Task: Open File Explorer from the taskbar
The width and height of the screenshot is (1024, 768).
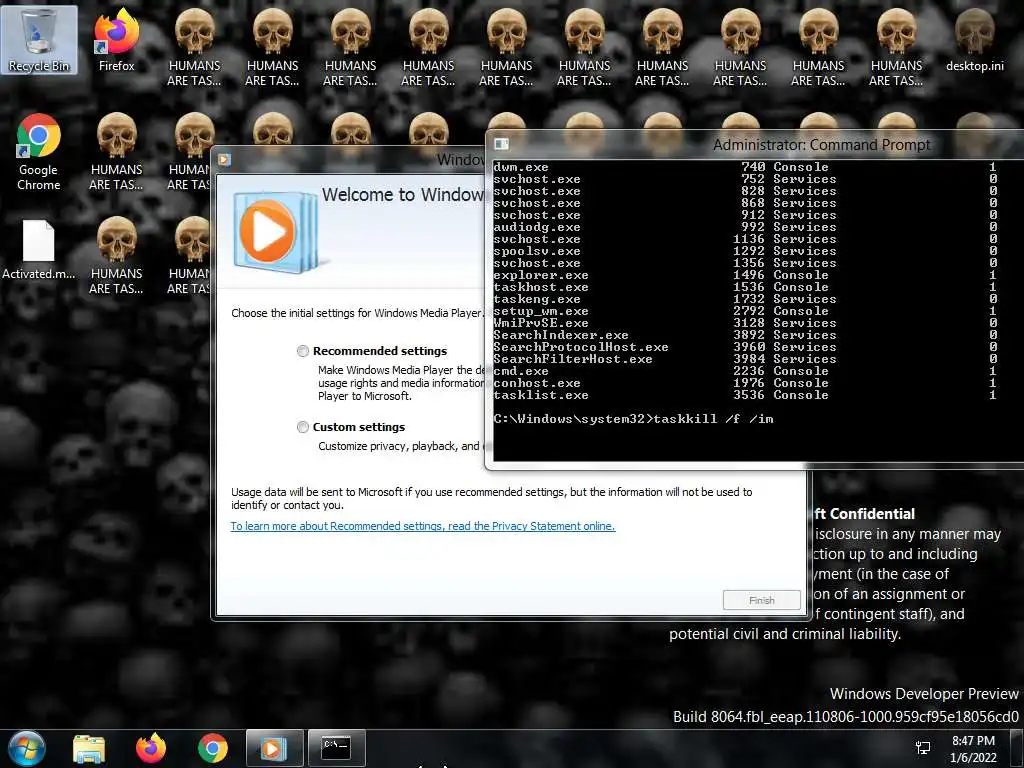Action: (x=89, y=748)
